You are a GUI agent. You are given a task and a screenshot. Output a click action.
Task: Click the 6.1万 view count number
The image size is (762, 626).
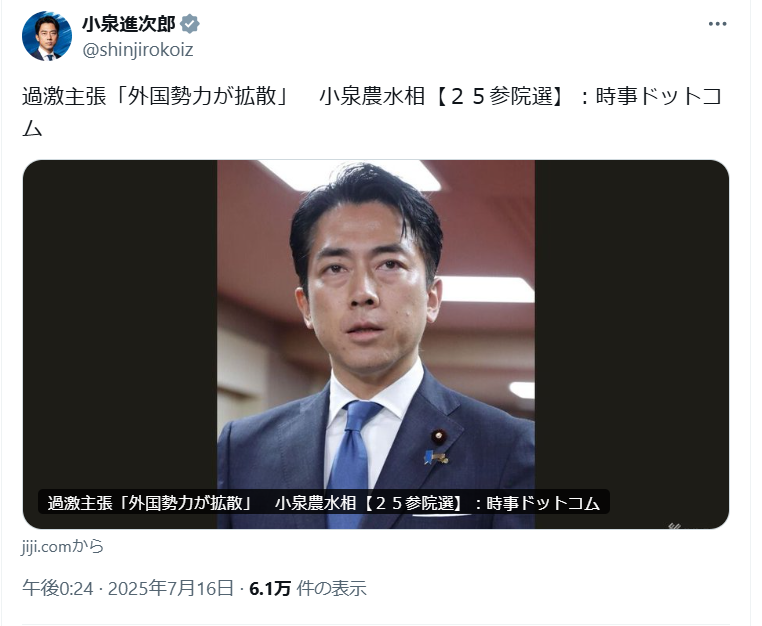(x=270, y=589)
